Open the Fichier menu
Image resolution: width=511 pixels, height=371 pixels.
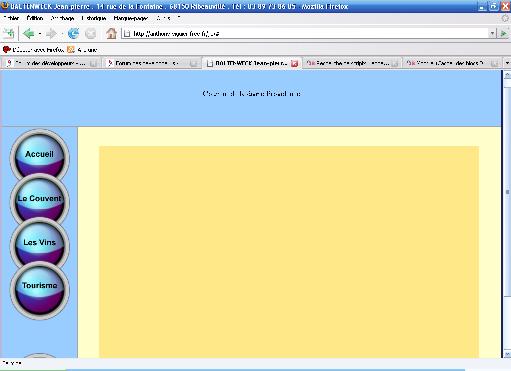click(x=11, y=18)
